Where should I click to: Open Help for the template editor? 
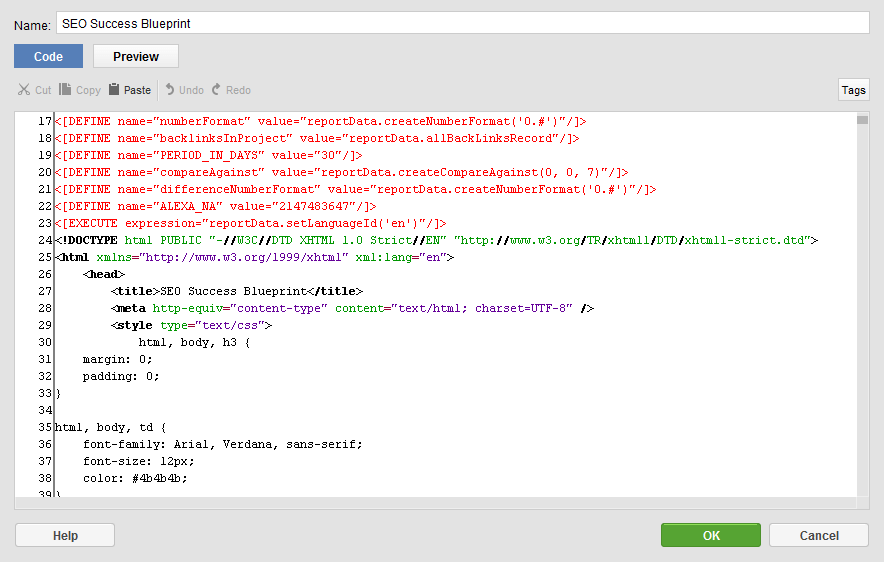click(65, 535)
